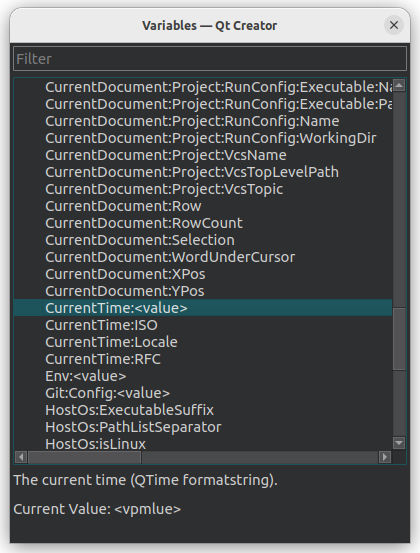Viewport: 420px width, 553px height.
Task: Select CurrentDocument:Project:RunConfig:WorkingDir
Action: coord(211,138)
